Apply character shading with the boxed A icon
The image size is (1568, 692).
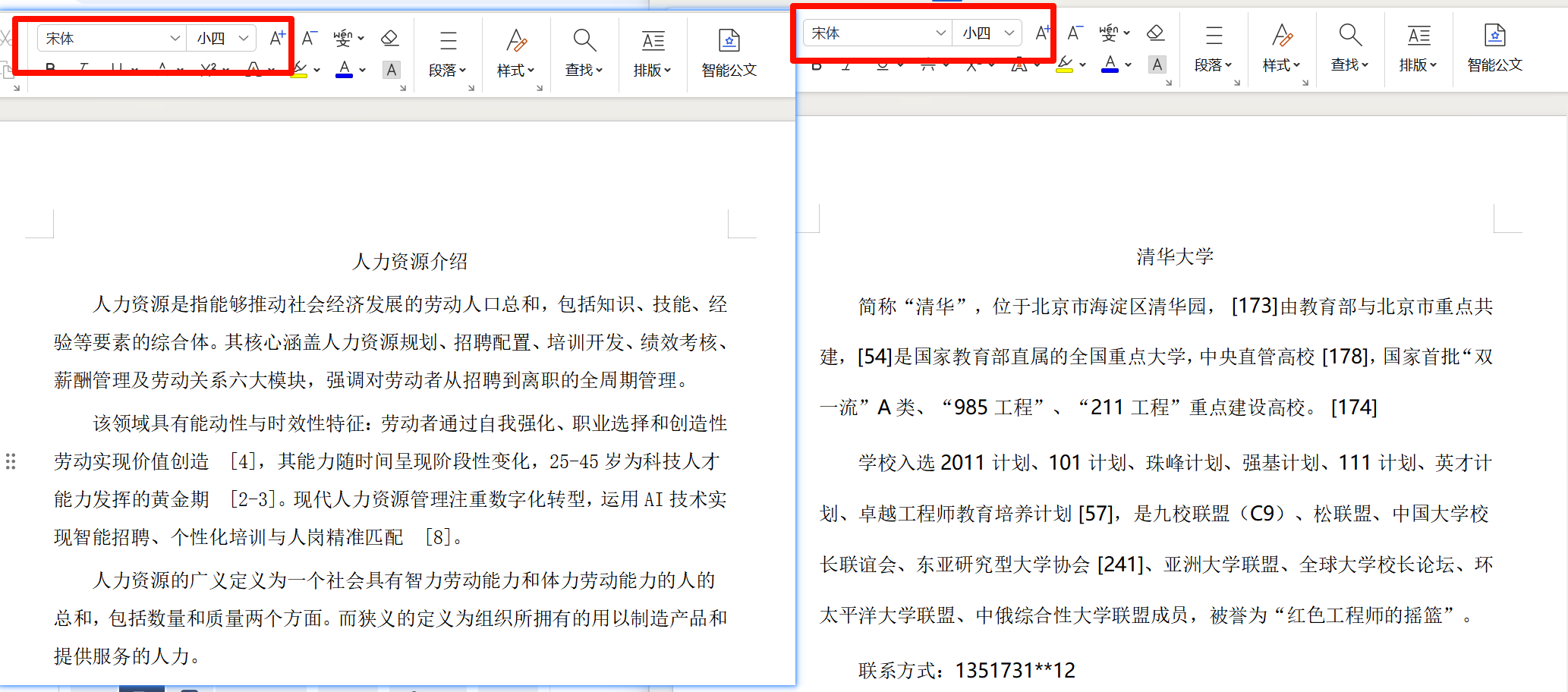coord(392,70)
